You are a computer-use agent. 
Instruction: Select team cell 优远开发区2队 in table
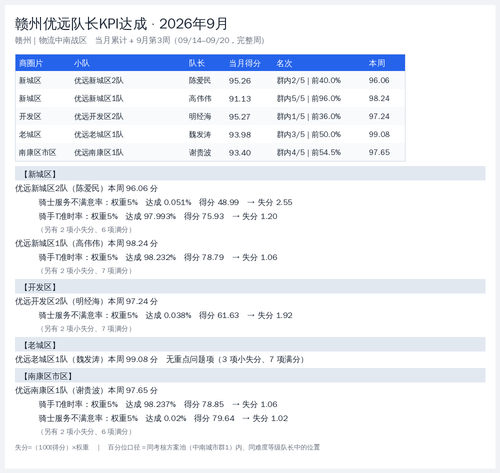pyautogui.click(x=99, y=116)
